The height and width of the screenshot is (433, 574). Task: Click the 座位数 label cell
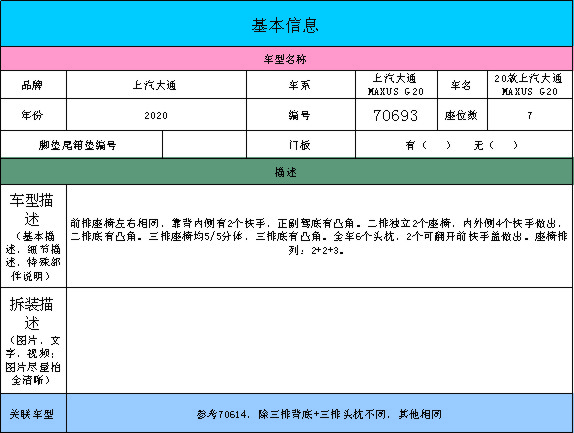click(x=462, y=115)
